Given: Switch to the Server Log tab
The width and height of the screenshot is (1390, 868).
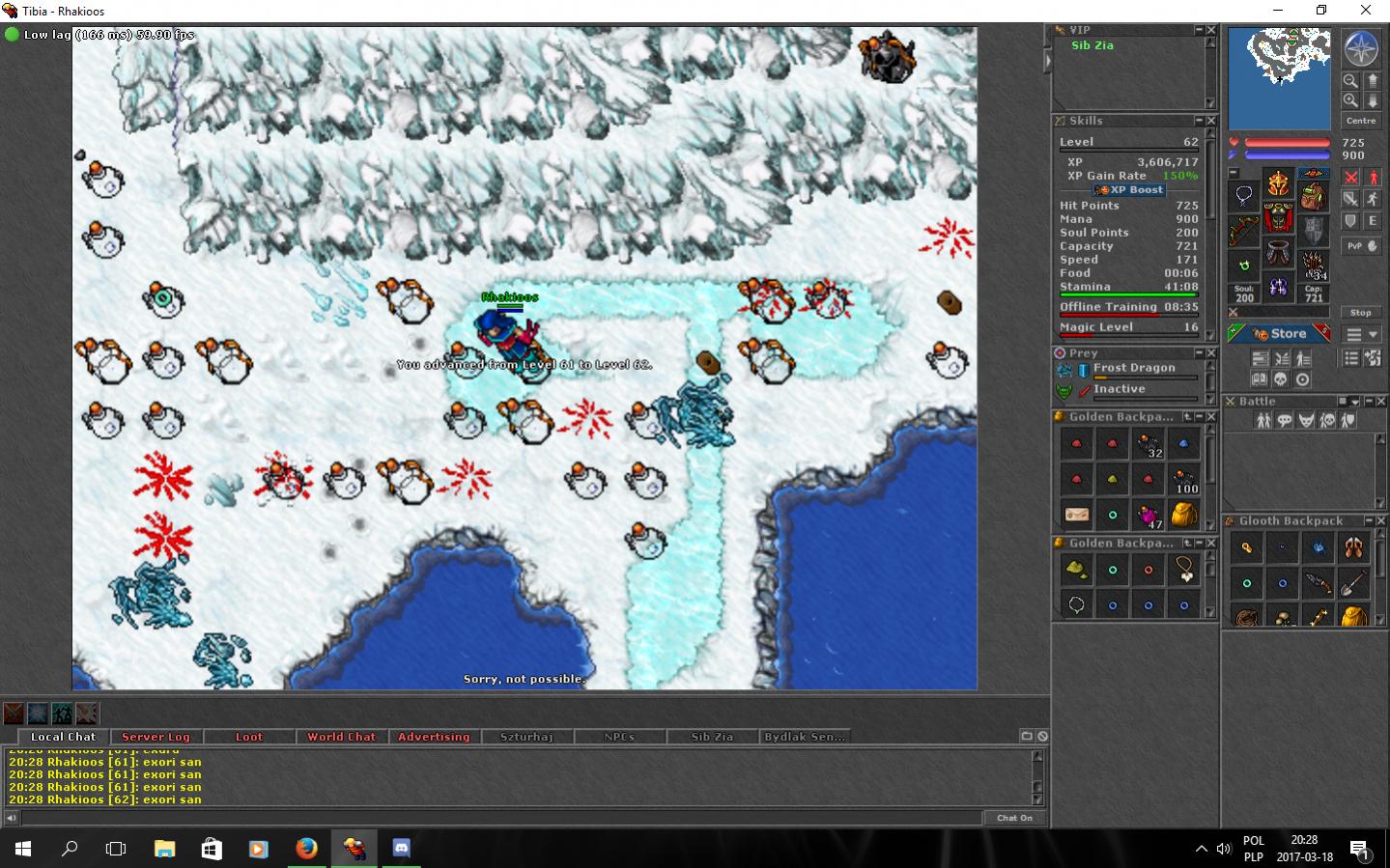Looking at the screenshot, I should pyautogui.click(x=156, y=737).
